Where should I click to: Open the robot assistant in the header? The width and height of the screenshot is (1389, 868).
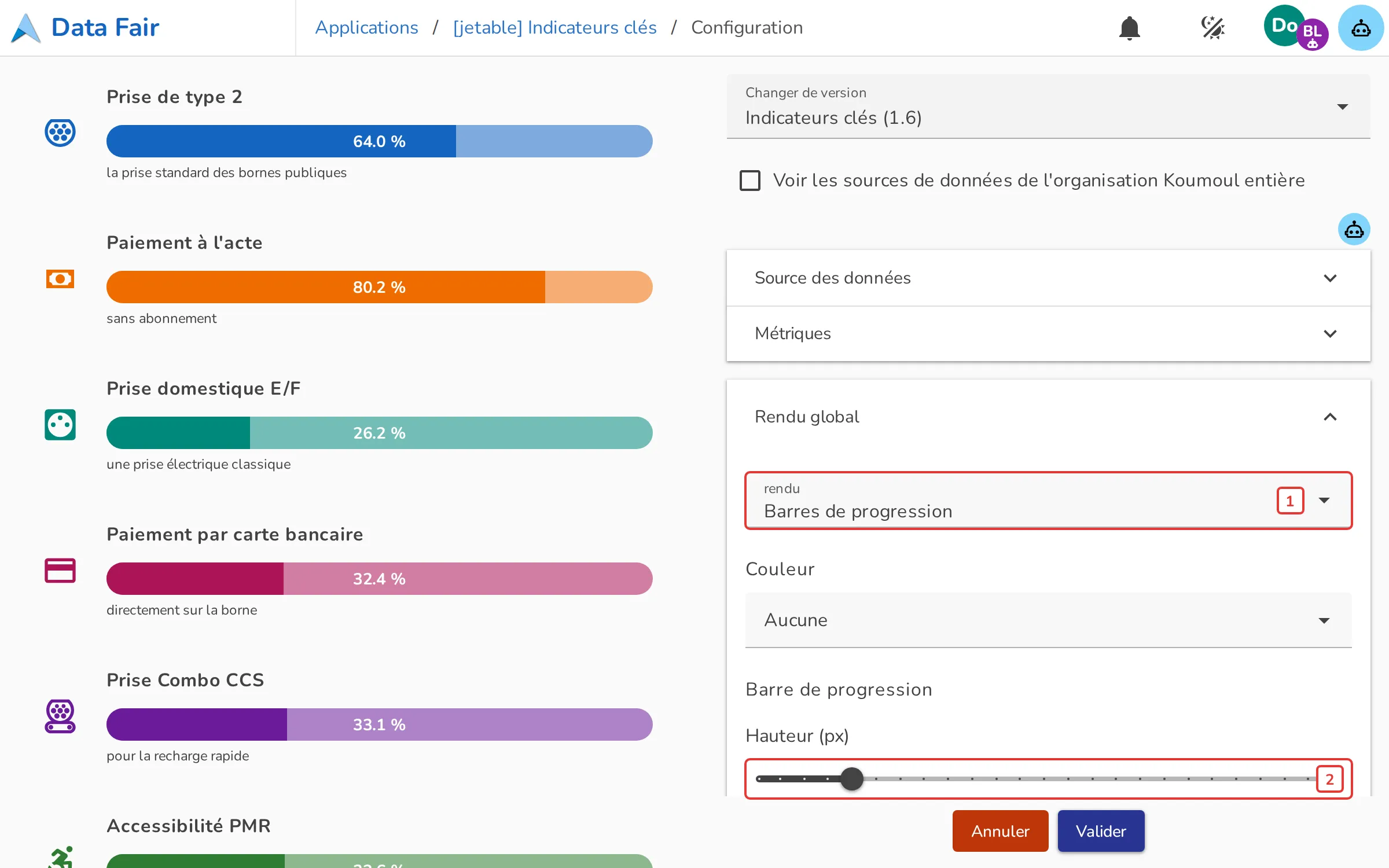click(x=1361, y=28)
